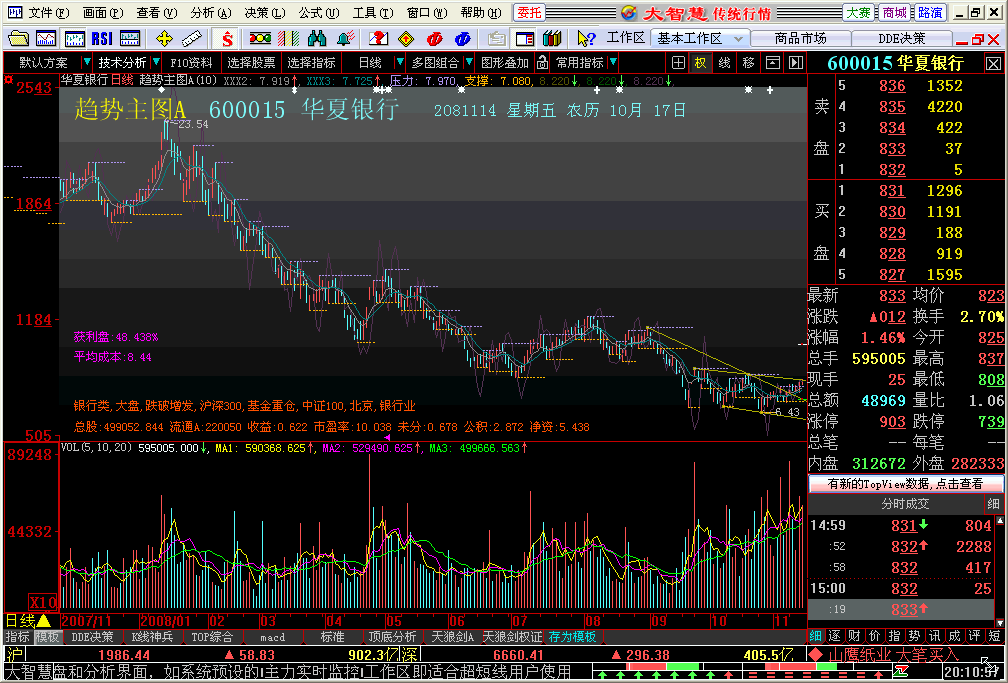Image resolution: width=1008 pixels, height=683 pixels.
Task: Click the skip-to-end panel icon
Action: pos(796,62)
